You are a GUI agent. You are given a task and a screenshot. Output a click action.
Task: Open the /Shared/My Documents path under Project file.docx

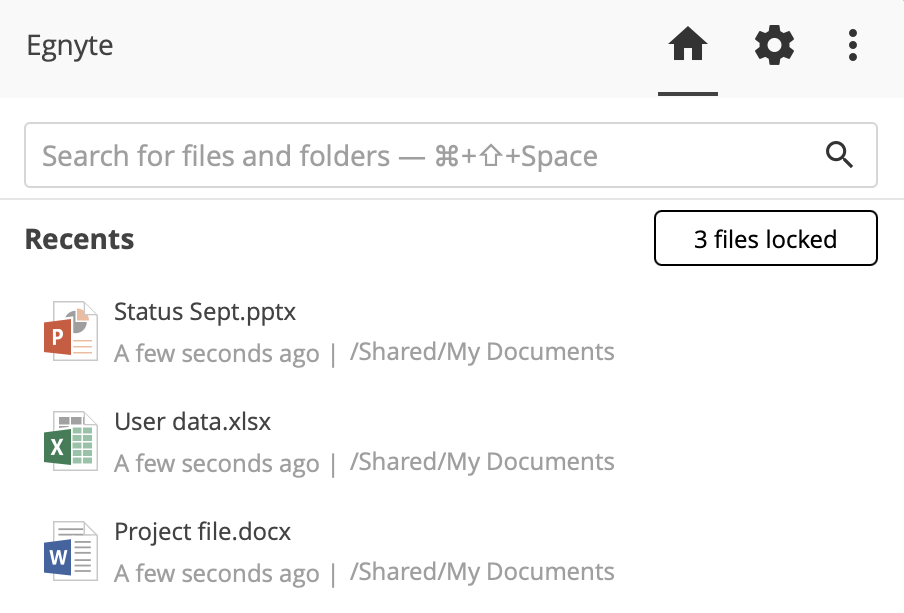[x=482, y=571]
